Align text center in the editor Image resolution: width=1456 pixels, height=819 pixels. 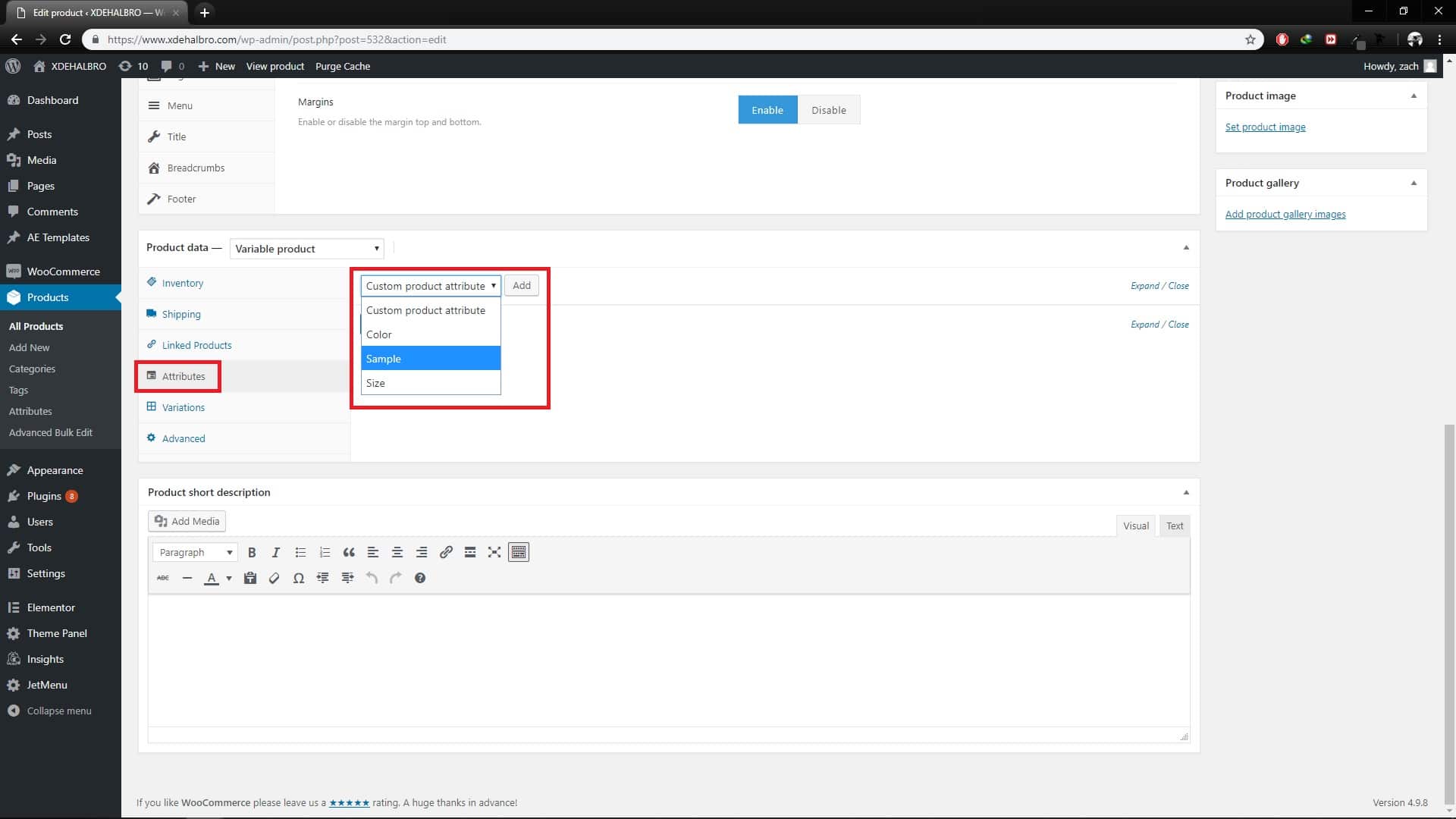point(397,552)
